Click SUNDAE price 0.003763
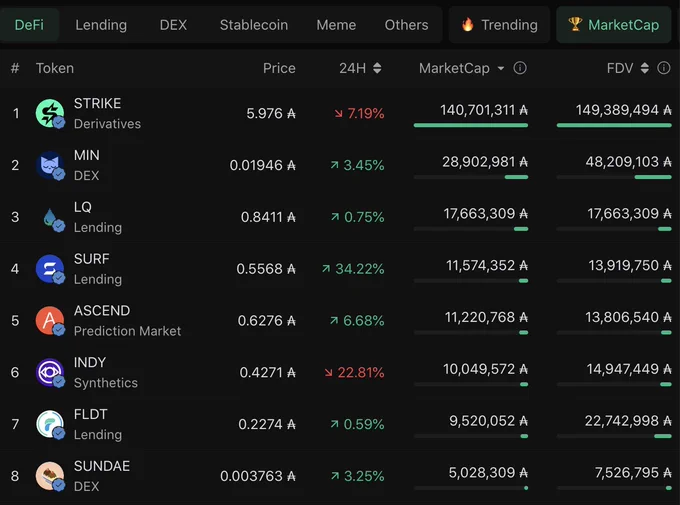 258,476
